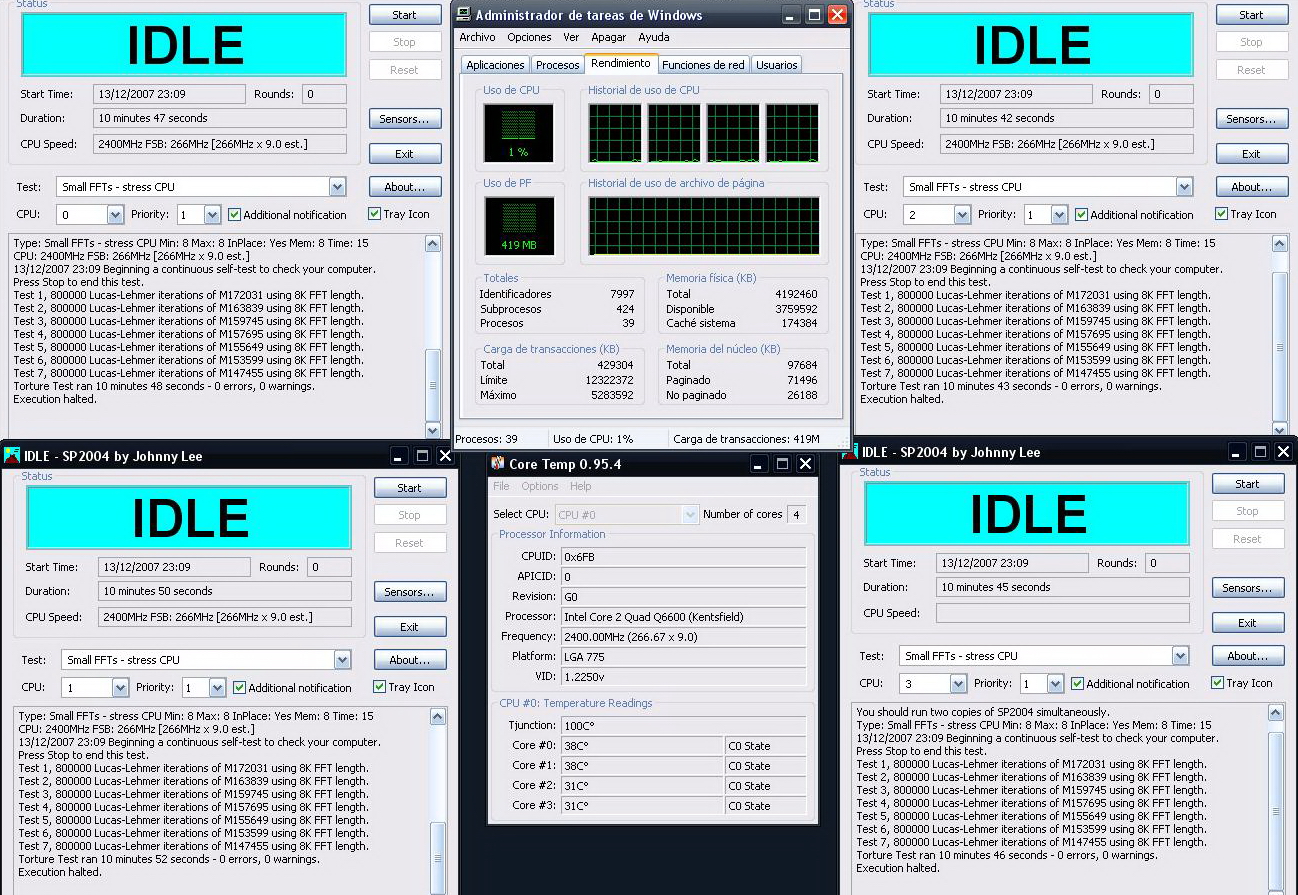
Task: Open the Ver menu in Task Manager
Action: (x=571, y=37)
